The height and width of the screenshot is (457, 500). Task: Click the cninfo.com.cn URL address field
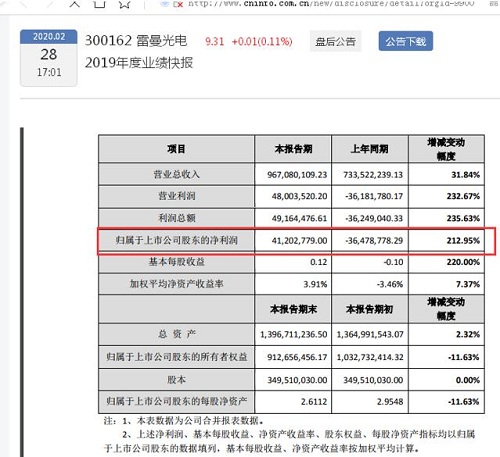click(331, 4)
